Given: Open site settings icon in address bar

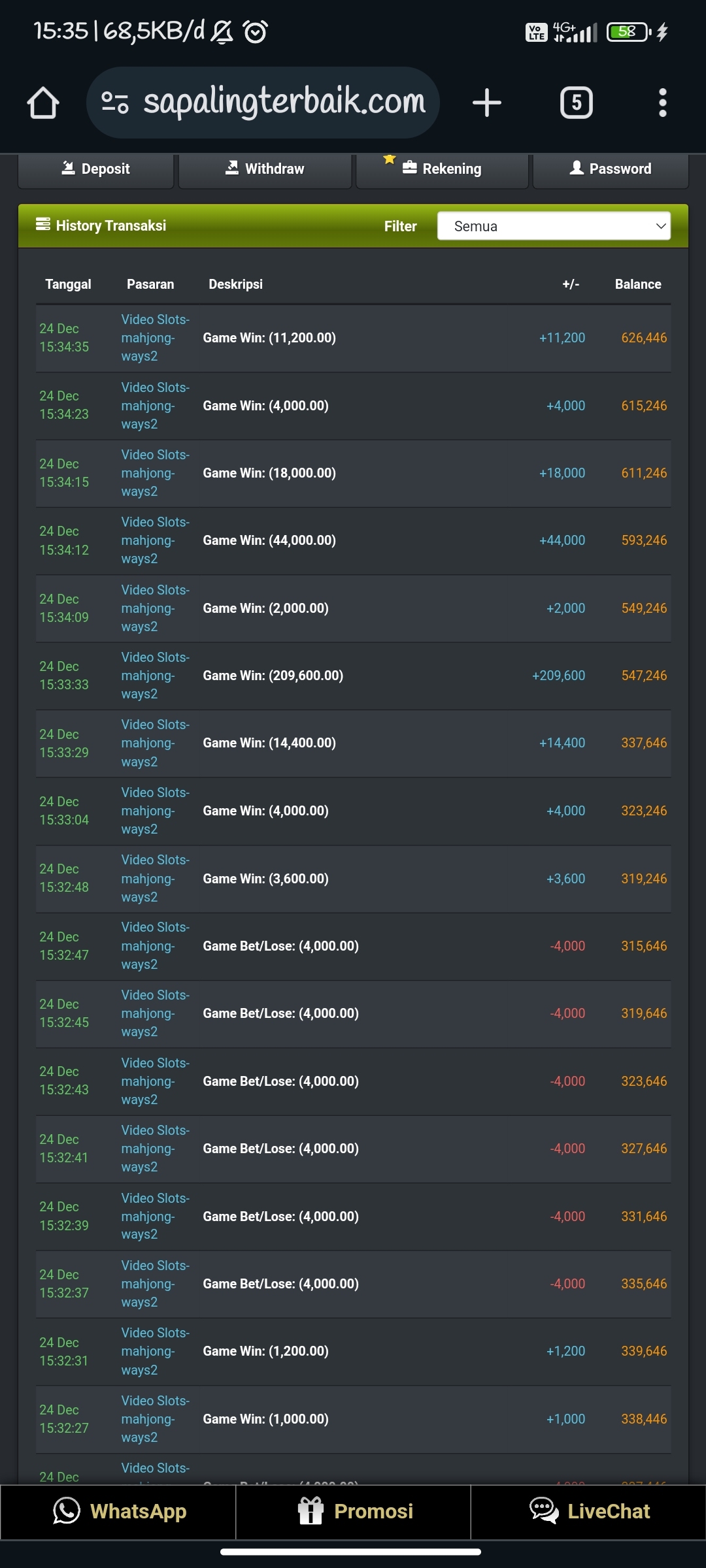Looking at the screenshot, I should 115,103.
